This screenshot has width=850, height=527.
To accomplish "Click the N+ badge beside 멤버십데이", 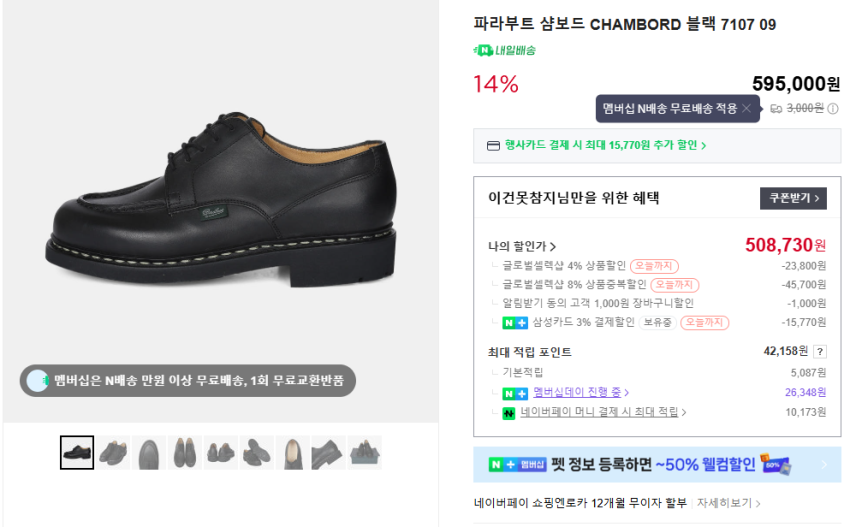I will [514, 392].
